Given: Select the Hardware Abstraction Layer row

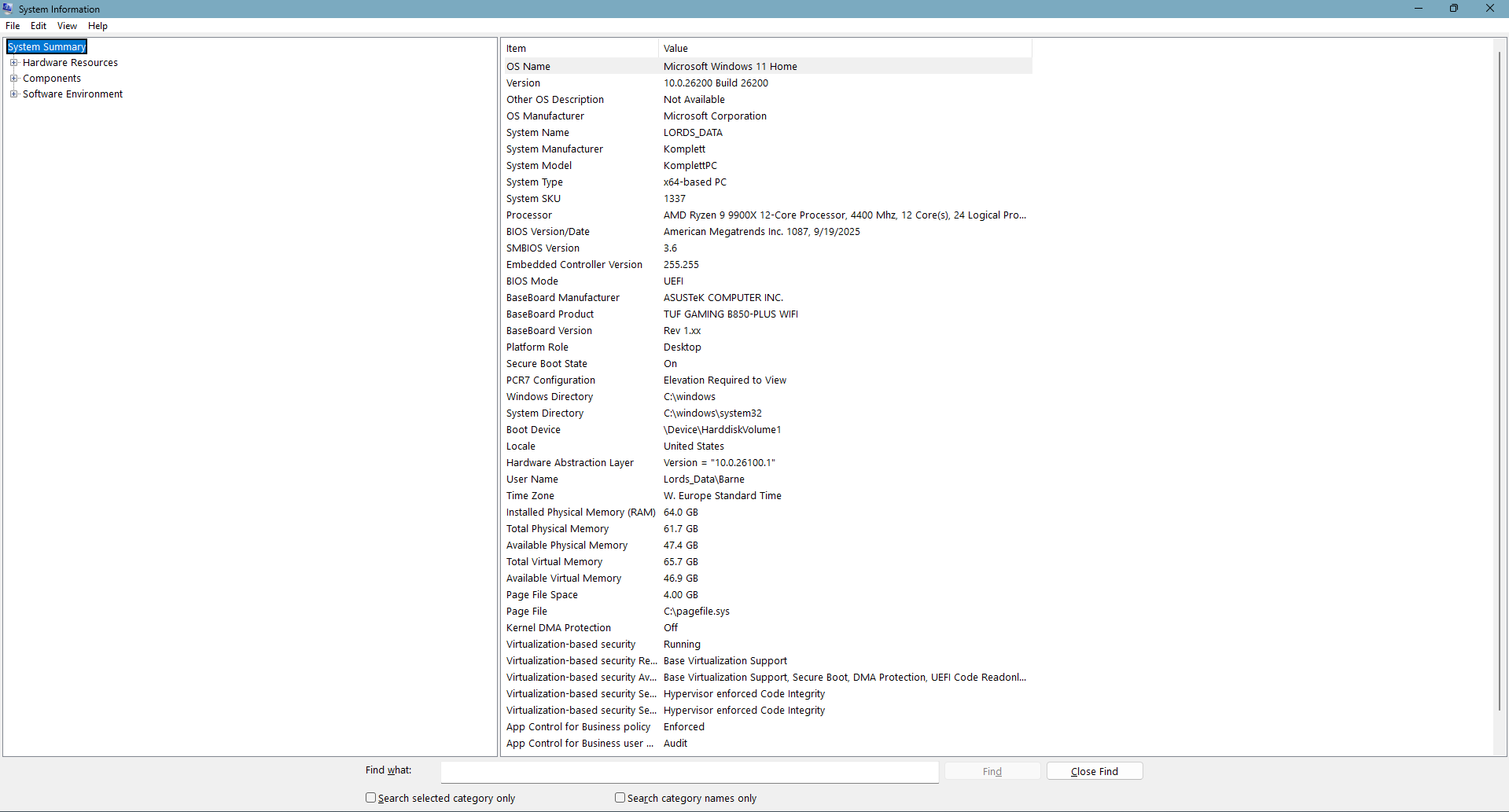Looking at the screenshot, I should point(768,463).
